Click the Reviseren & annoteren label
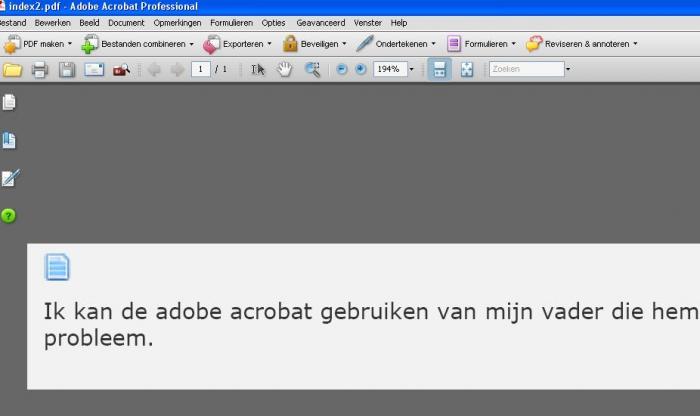 point(587,44)
